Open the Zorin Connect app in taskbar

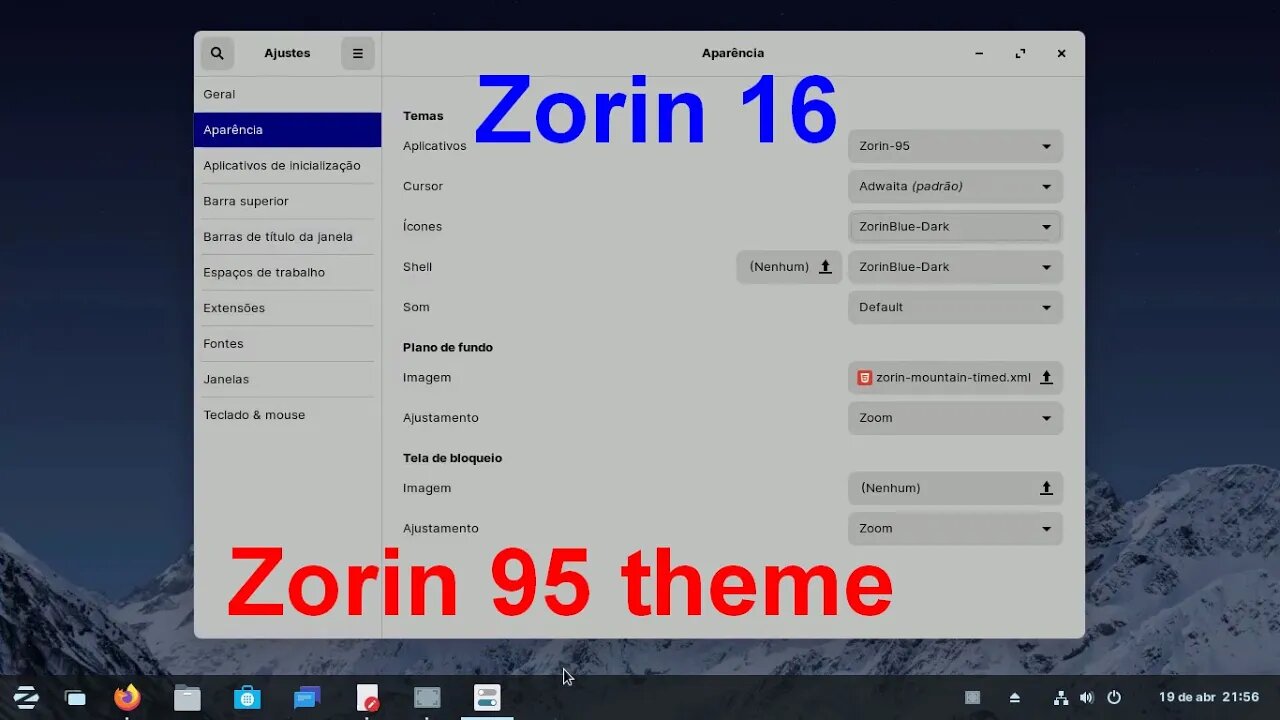click(x=307, y=697)
